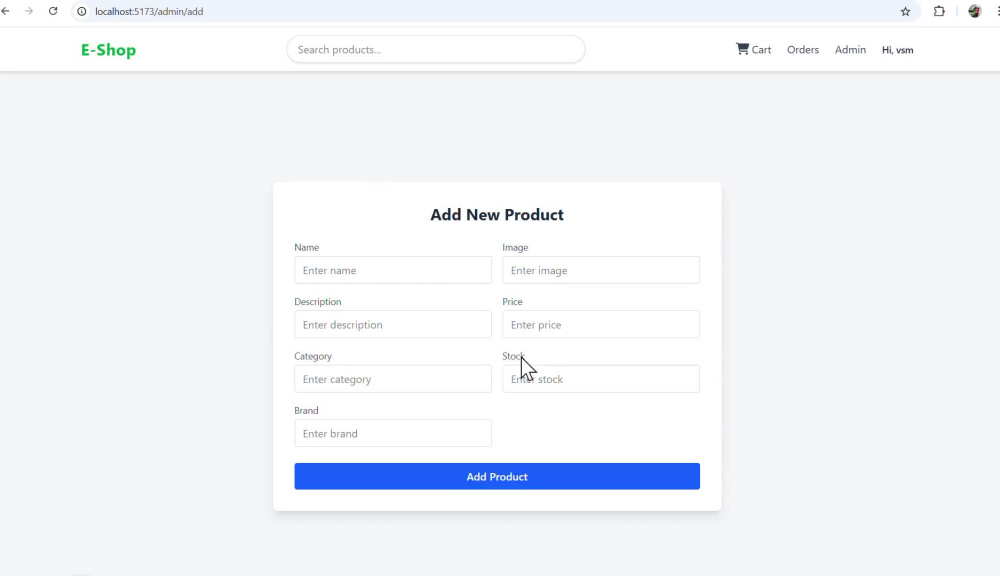Open the shopping Cart icon
1000x576 pixels.
point(742,49)
